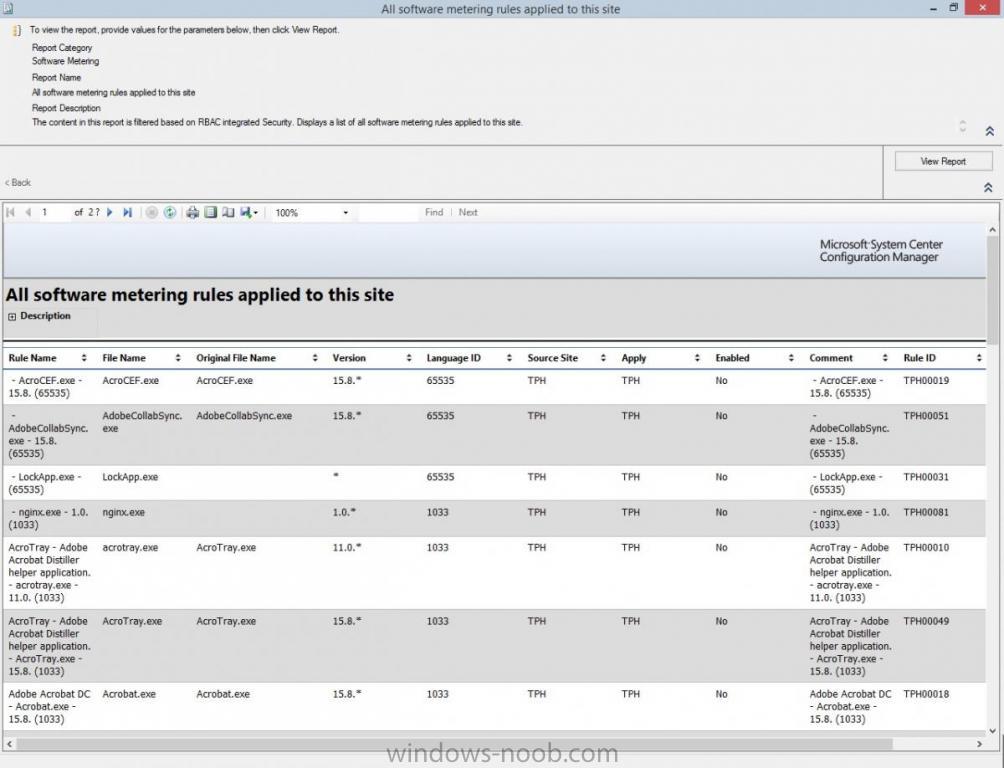The height and width of the screenshot is (768, 1004).
Task: Sort by Apply column
Action: [x=697, y=358]
